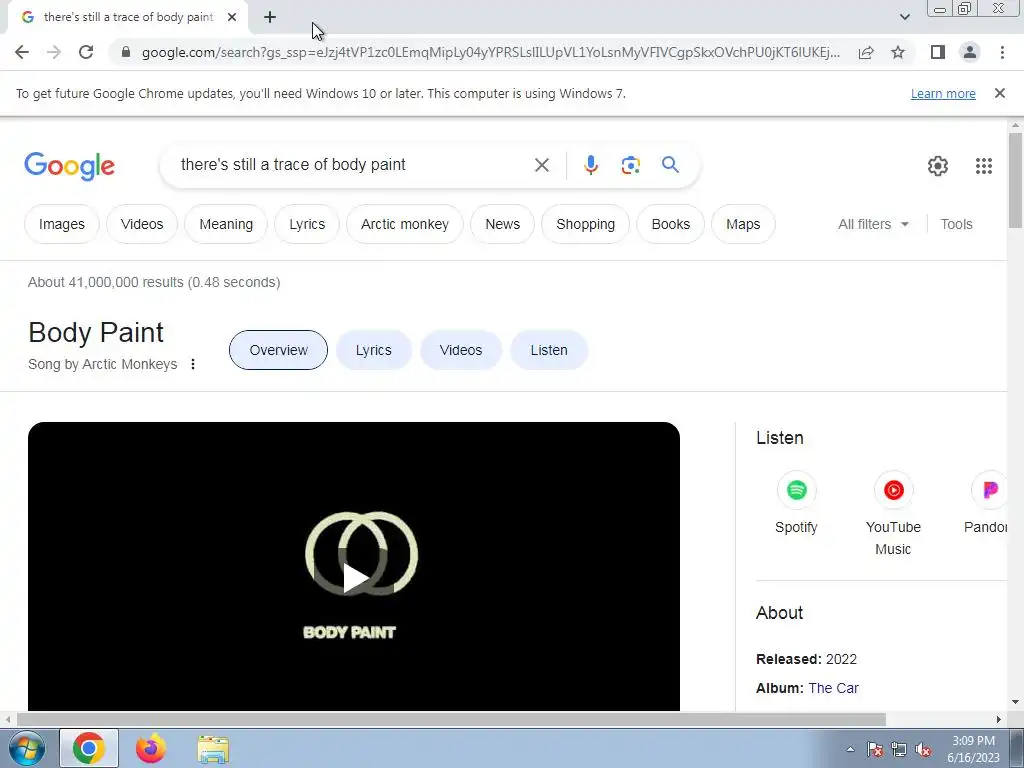The image size is (1024, 768).
Task: Filter results by Videos chip
Action: [x=142, y=224]
